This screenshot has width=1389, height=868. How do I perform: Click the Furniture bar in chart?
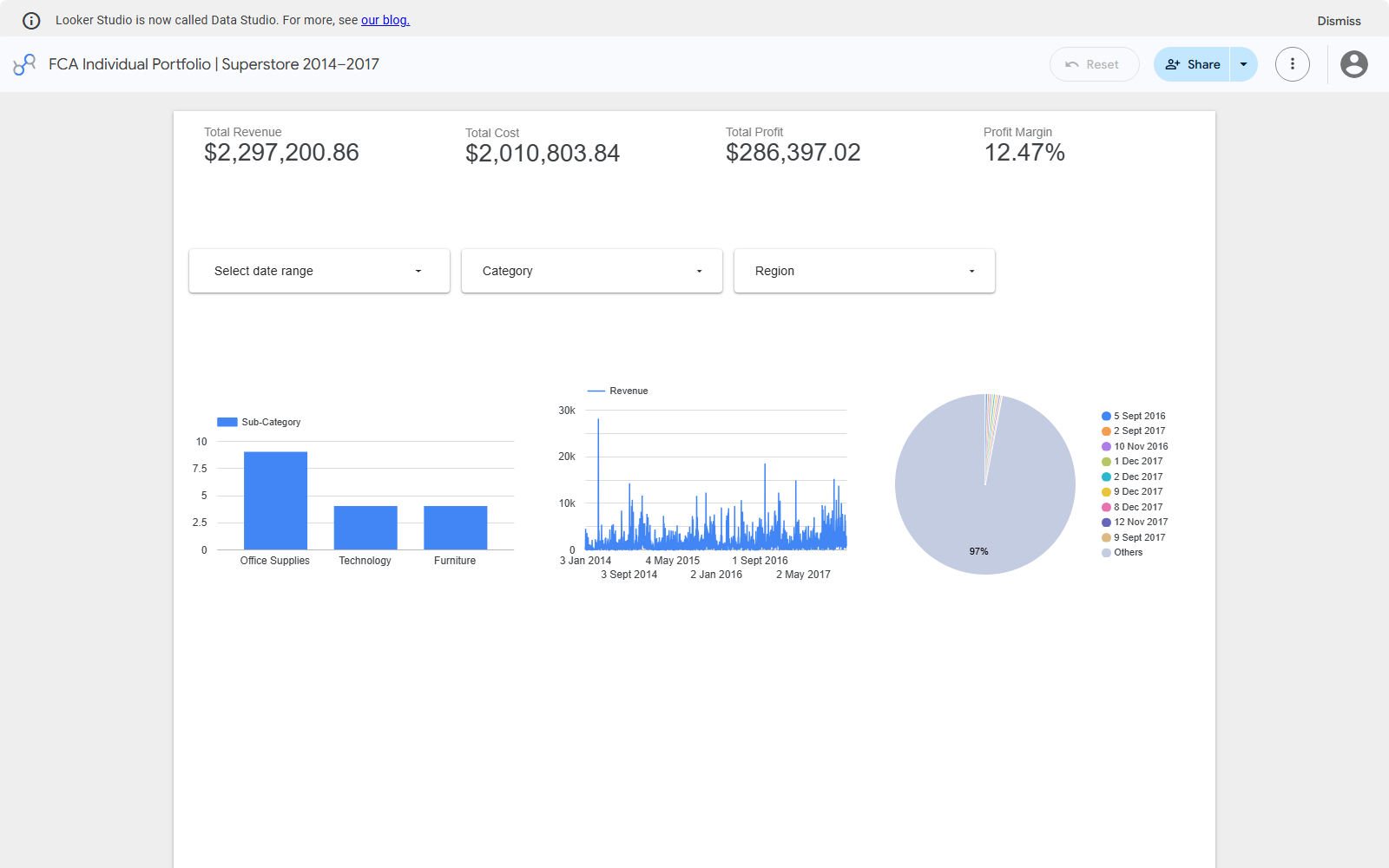click(x=456, y=528)
